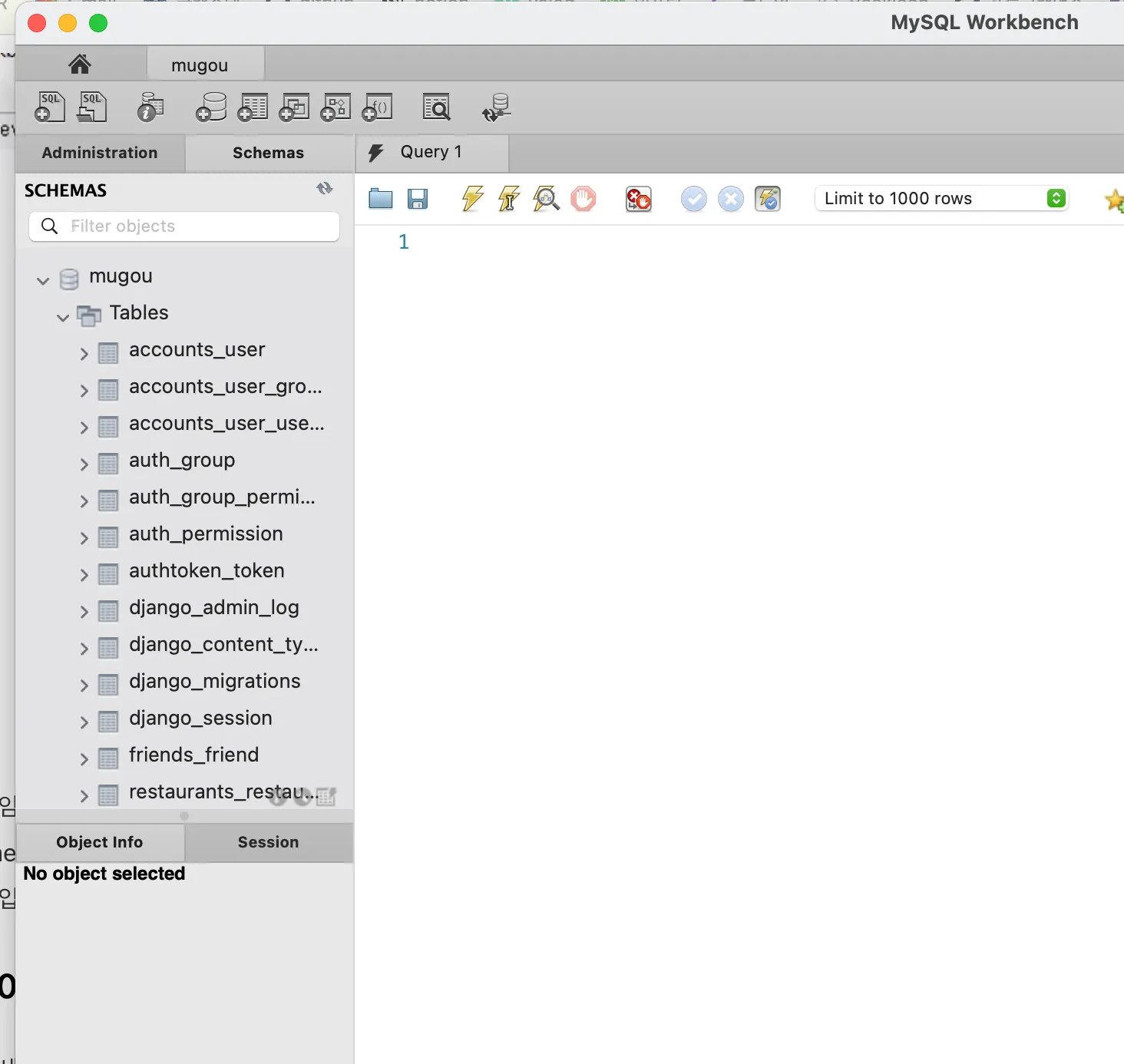Collapse the mugou schema node
1124x1064 pixels.
coord(43,280)
